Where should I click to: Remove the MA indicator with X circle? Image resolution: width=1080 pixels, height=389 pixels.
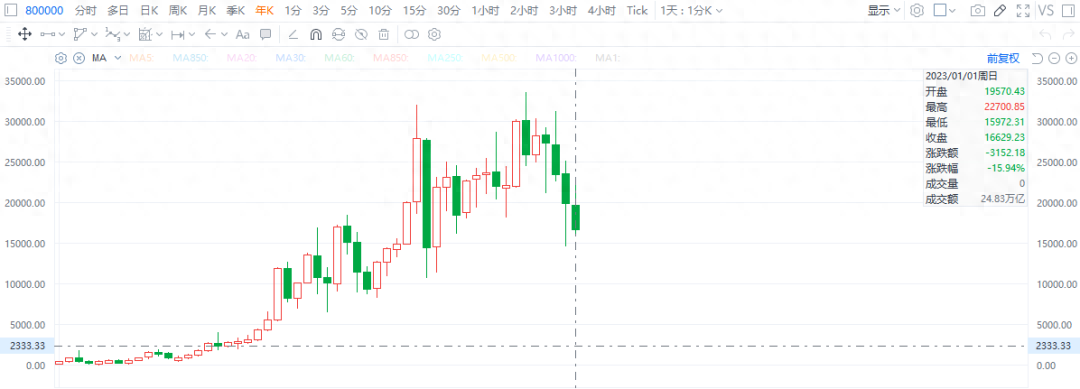pyautogui.click(x=79, y=59)
